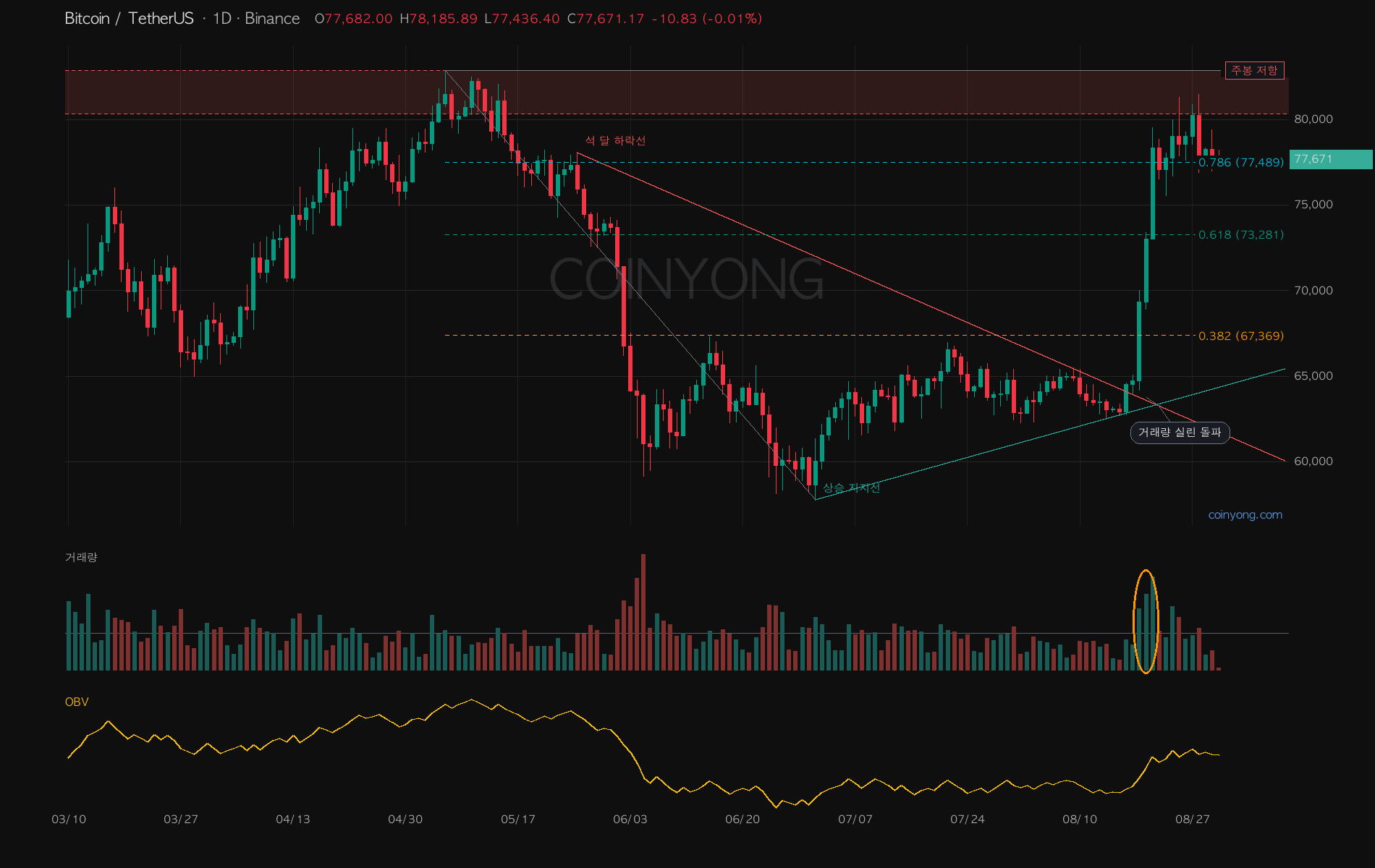Click the 04/30 date axis label
This screenshot has width=1375, height=868.
pyautogui.click(x=405, y=820)
